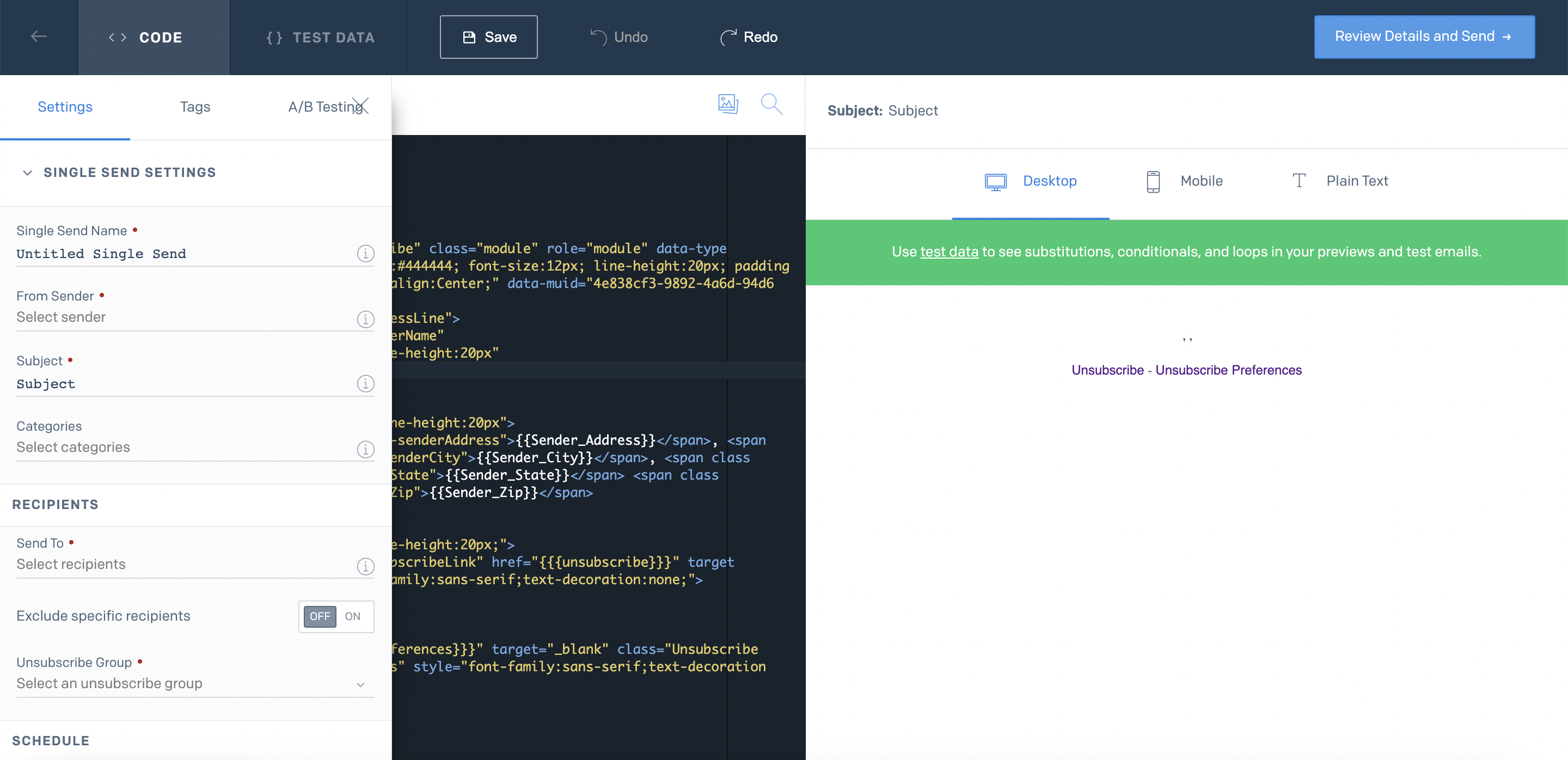The image size is (1568, 760).
Task: Click the Mobile preview icon
Action: click(x=1153, y=180)
